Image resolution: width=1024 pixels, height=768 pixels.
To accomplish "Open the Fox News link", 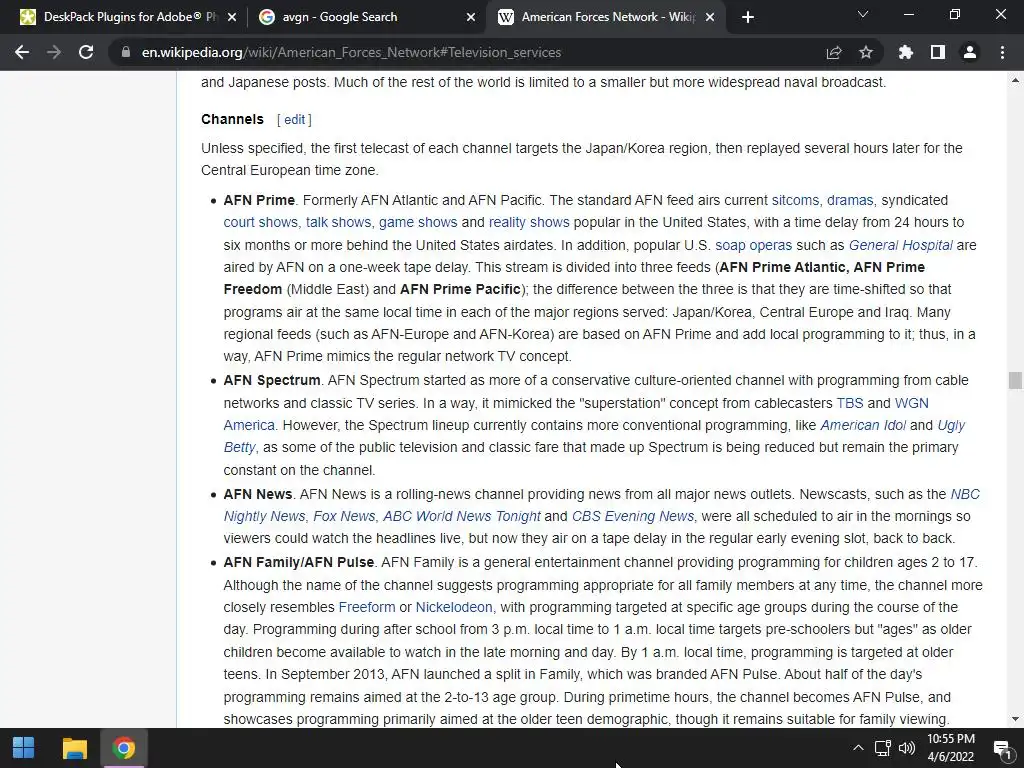I will pos(345,517).
